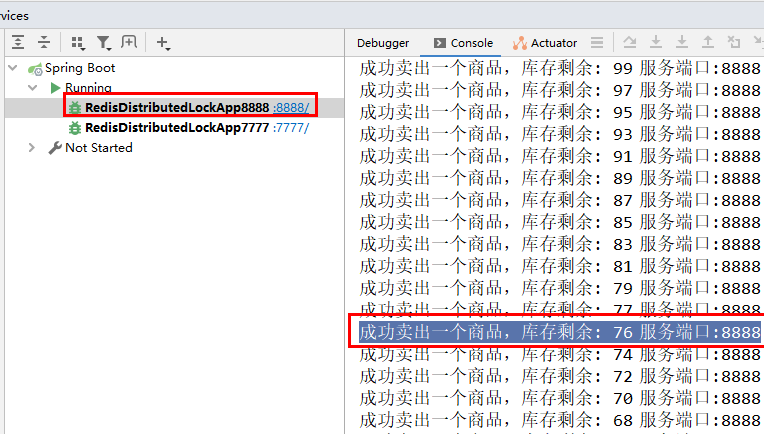Collapse the Running group node
Viewport: 764px width, 434px height.
point(33,88)
